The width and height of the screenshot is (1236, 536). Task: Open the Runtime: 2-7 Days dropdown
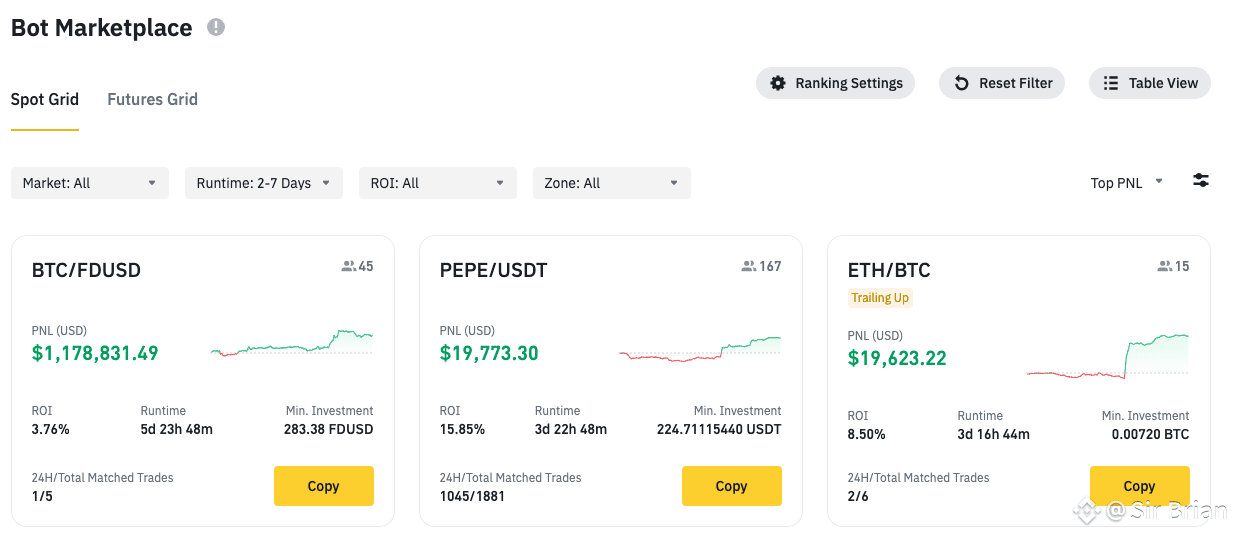tap(263, 183)
